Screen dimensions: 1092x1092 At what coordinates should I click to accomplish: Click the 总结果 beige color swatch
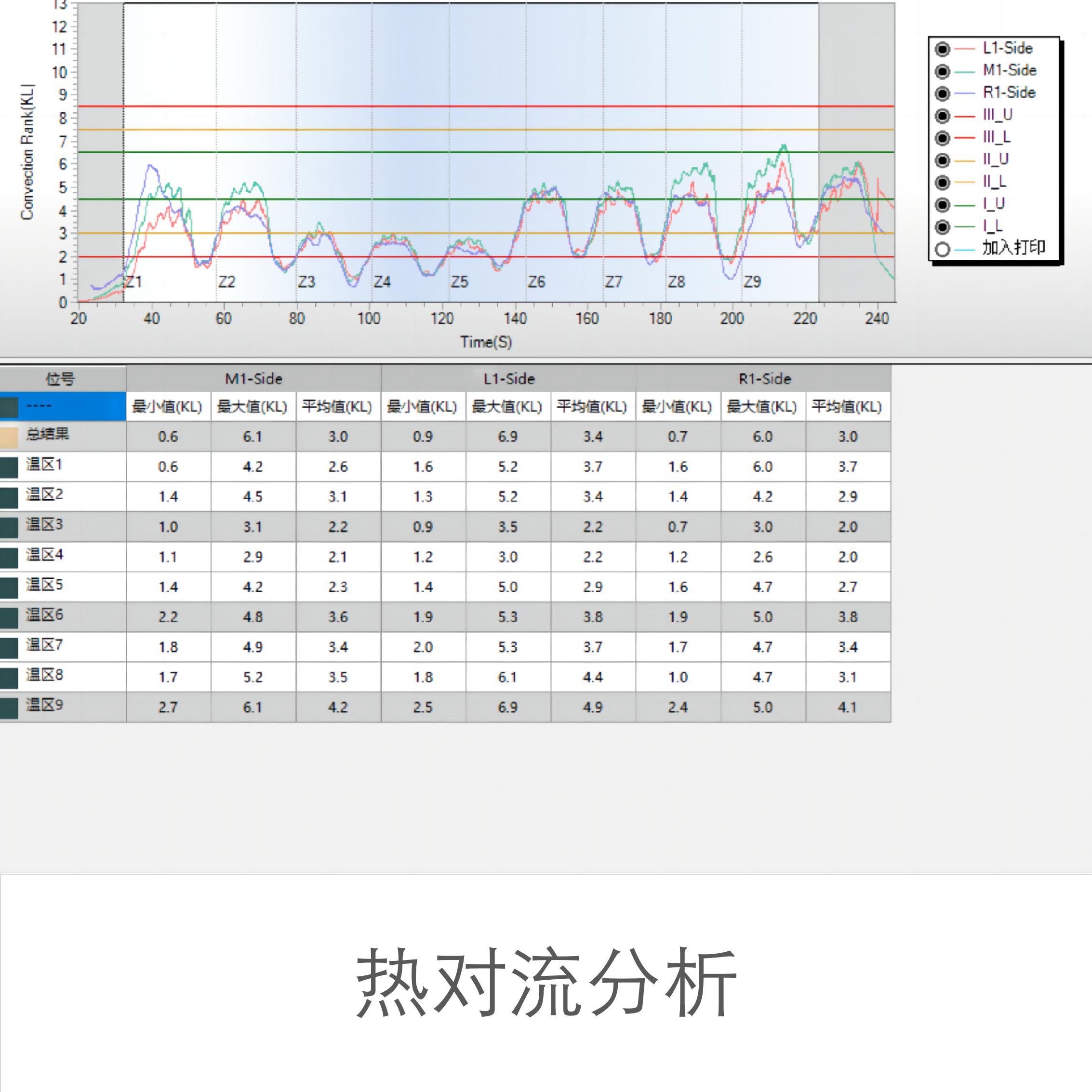(x=9, y=438)
